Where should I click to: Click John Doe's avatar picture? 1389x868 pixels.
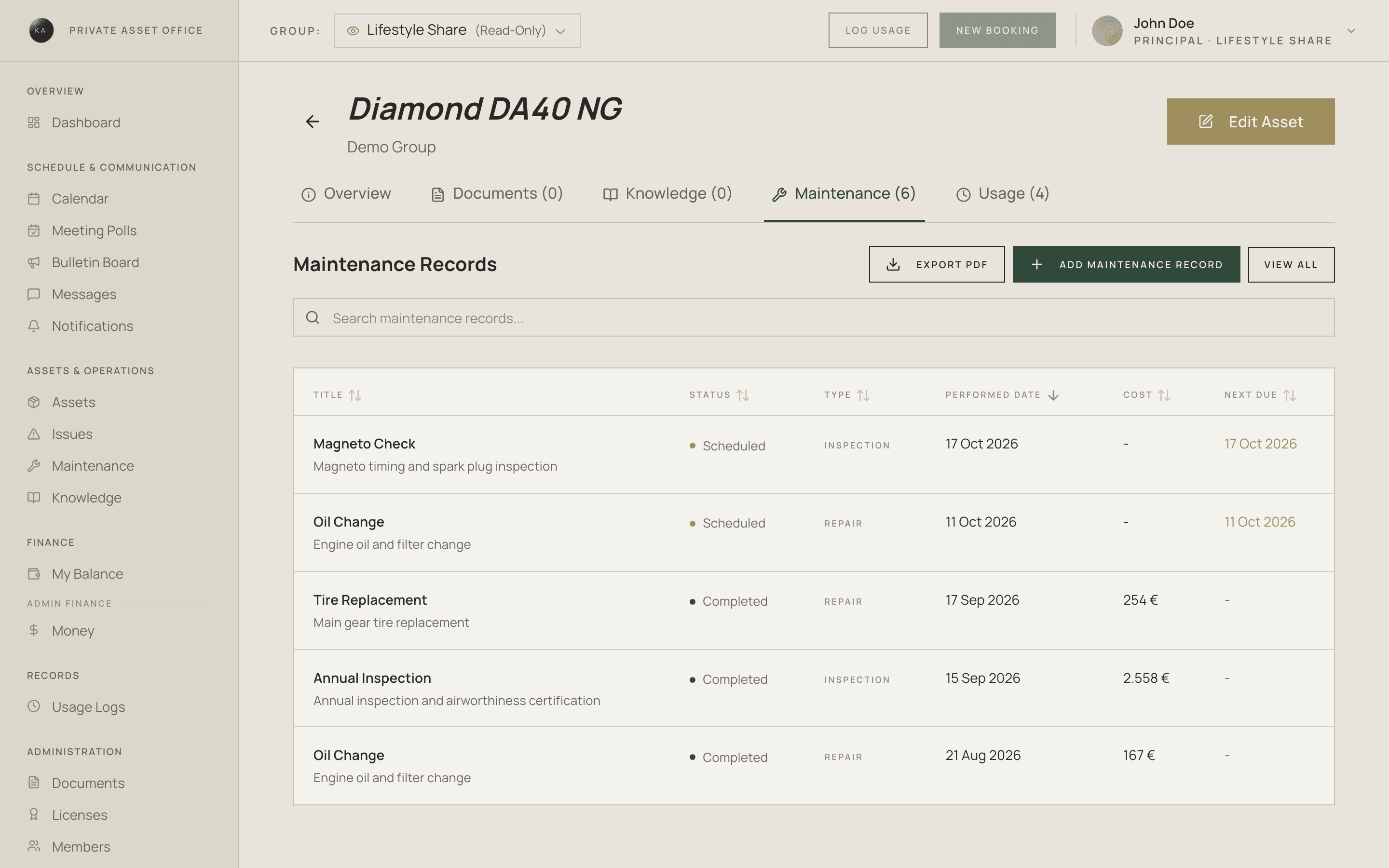(x=1106, y=30)
